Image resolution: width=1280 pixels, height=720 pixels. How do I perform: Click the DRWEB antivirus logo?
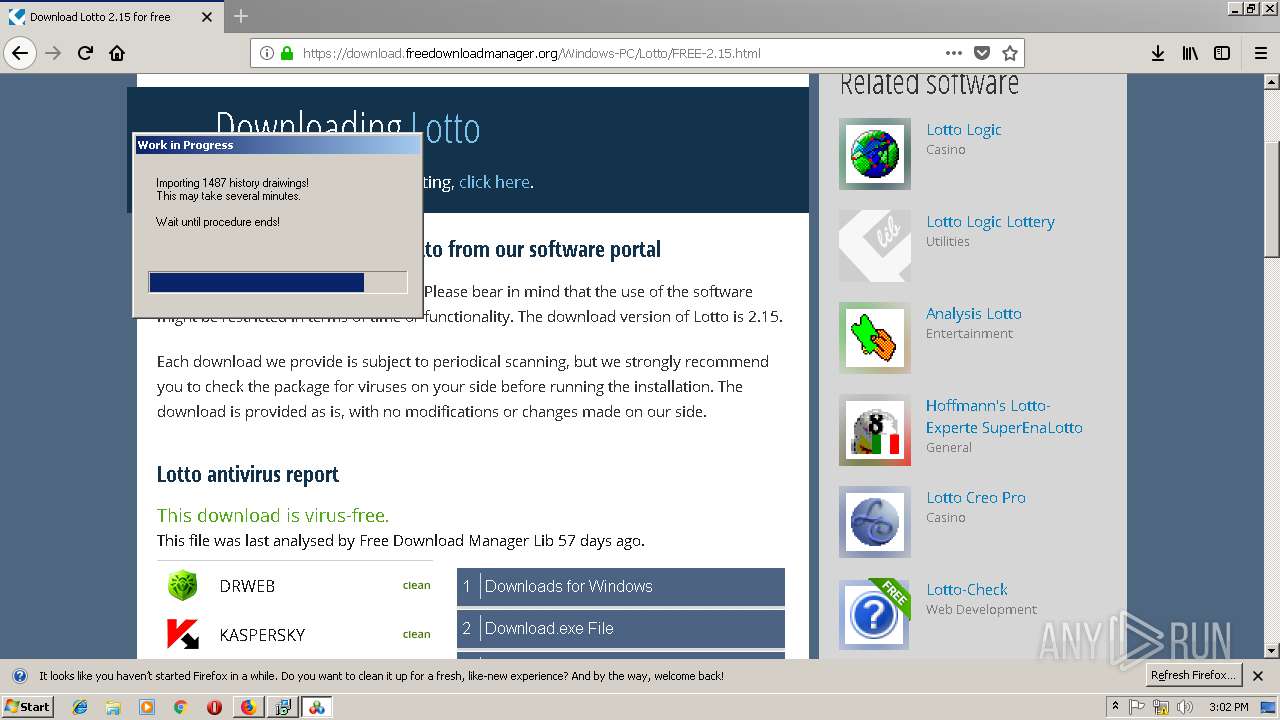pos(182,585)
